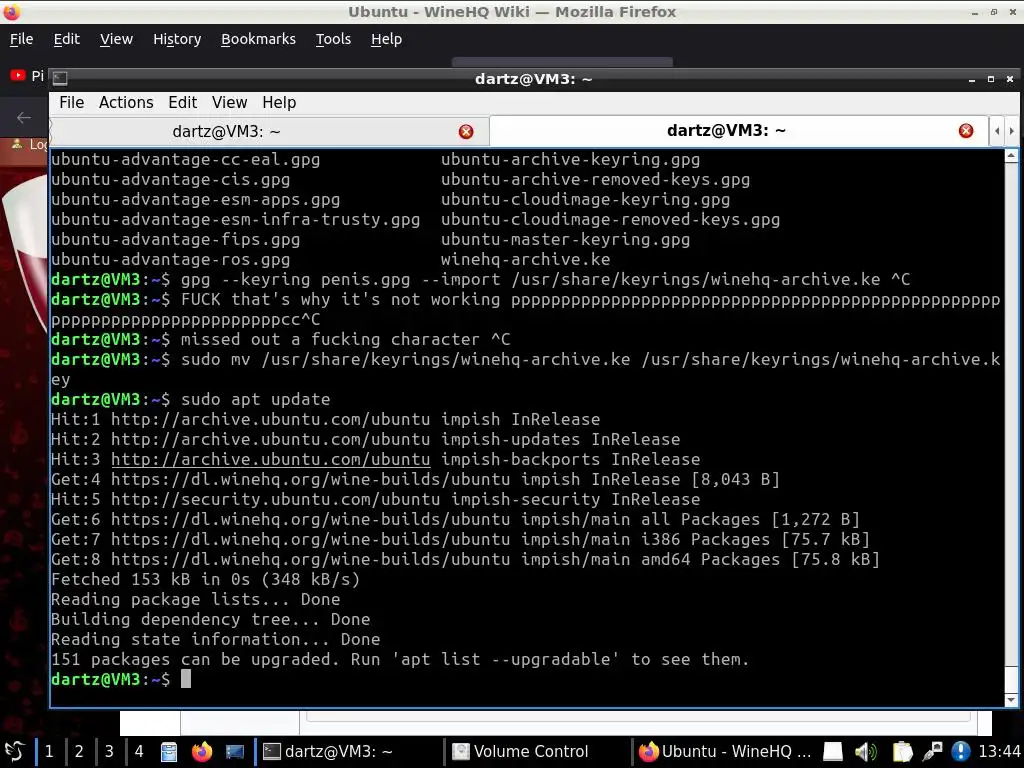Open Firefox's Edit menu
Image resolution: width=1024 pixels, height=768 pixels.
coord(67,39)
